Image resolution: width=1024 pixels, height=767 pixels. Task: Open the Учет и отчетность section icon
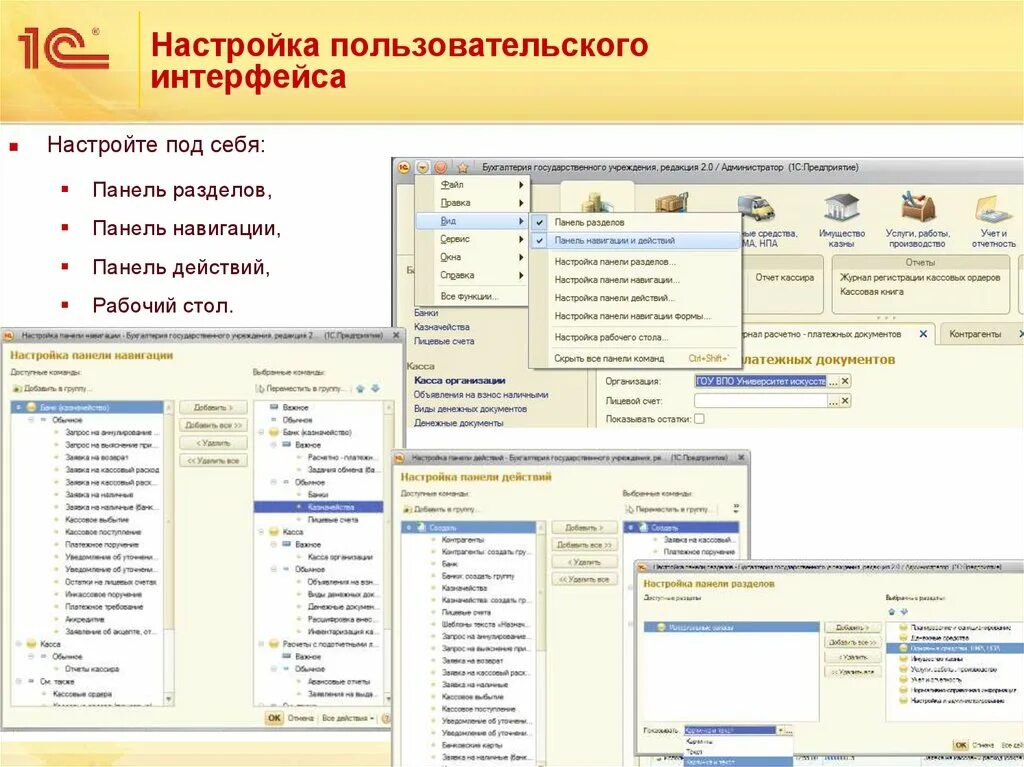pos(993,209)
